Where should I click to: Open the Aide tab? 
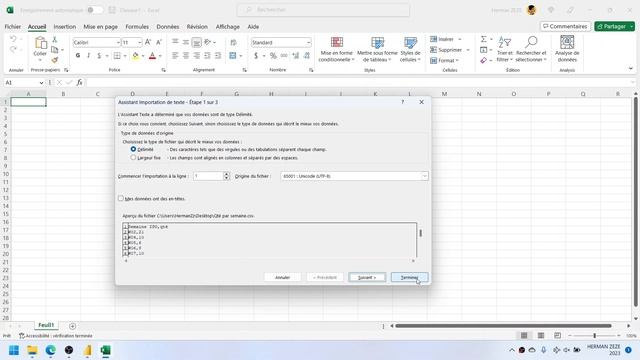[253, 27]
